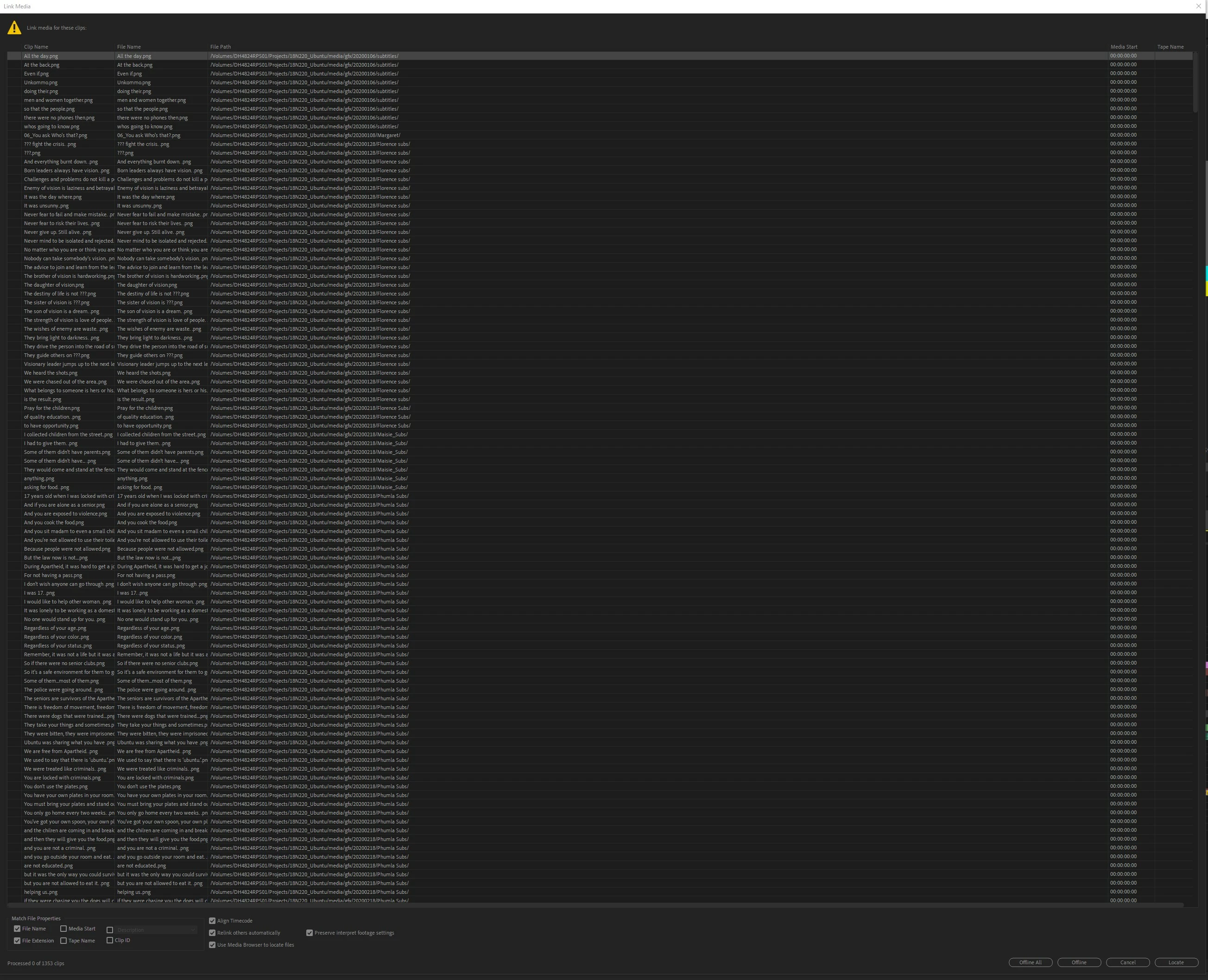The image size is (1208, 980).
Task: Open the Description dropdown menu
Action: point(156,930)
